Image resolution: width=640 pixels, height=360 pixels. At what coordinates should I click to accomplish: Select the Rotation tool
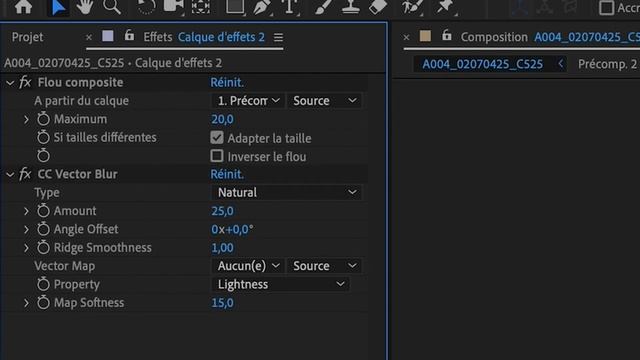point(146,7)
